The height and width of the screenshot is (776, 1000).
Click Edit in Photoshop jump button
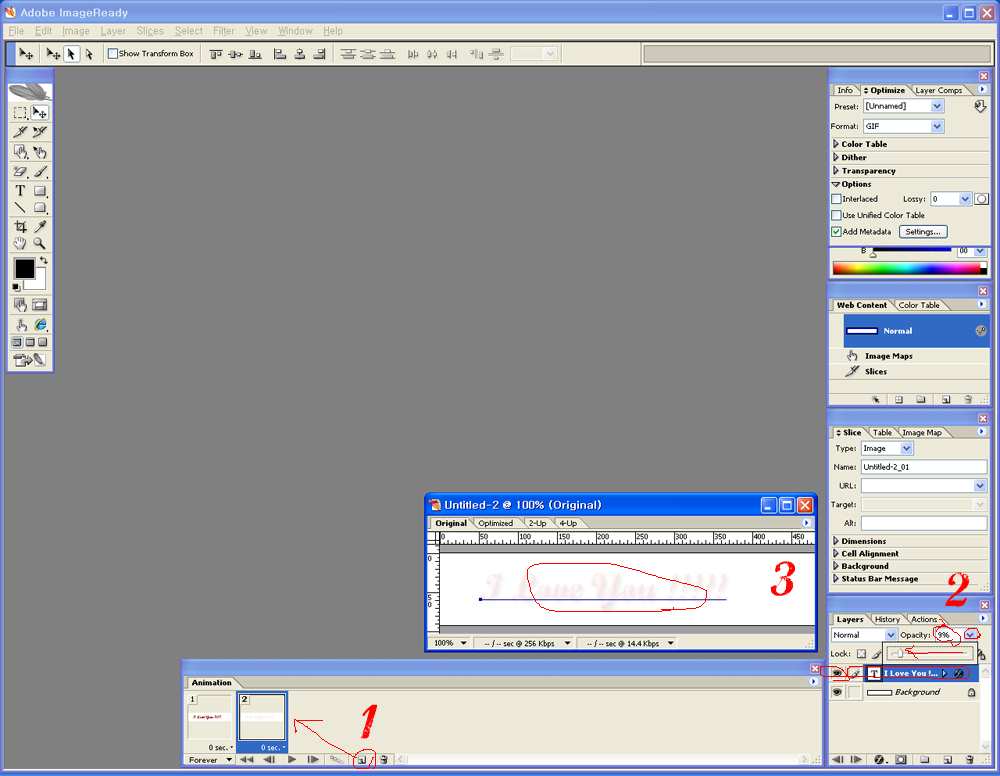point(29,361)
